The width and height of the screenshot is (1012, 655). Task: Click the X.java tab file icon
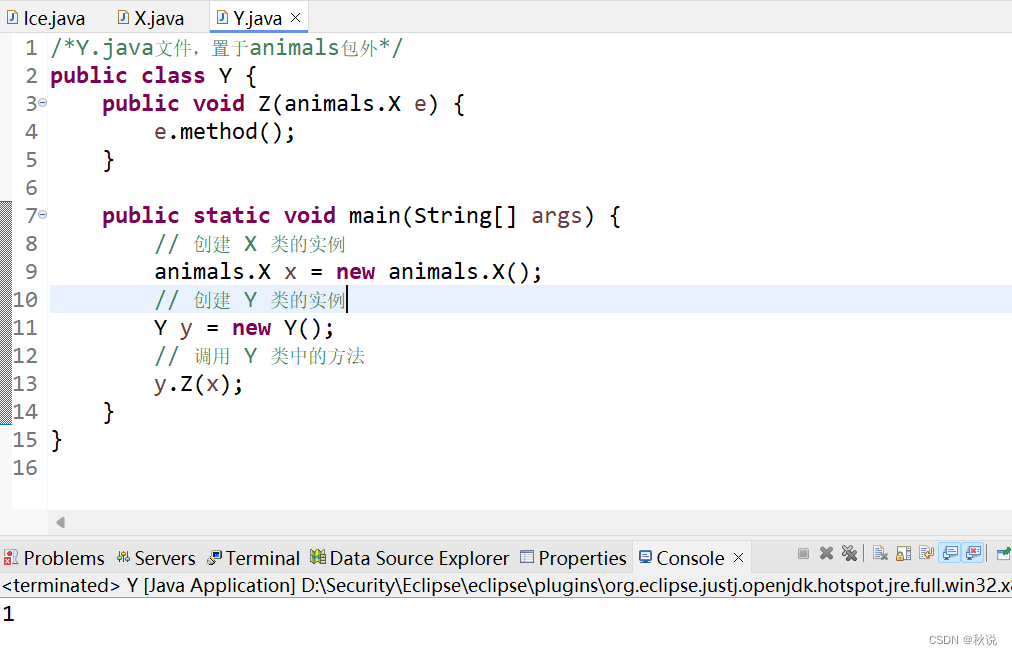click(123, 17)
